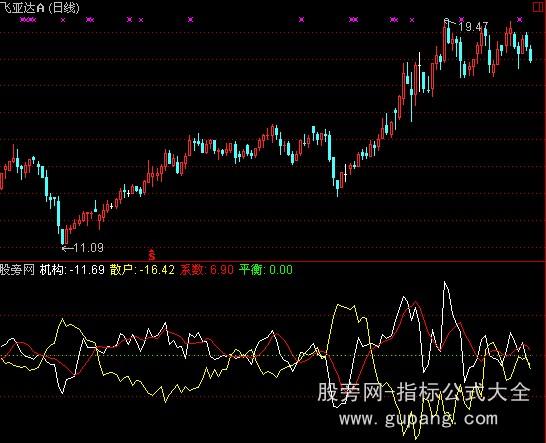The height and width of the screenshot is (443, 546).
Task: Click the red S marker above the divider
Action: [152, 255]
